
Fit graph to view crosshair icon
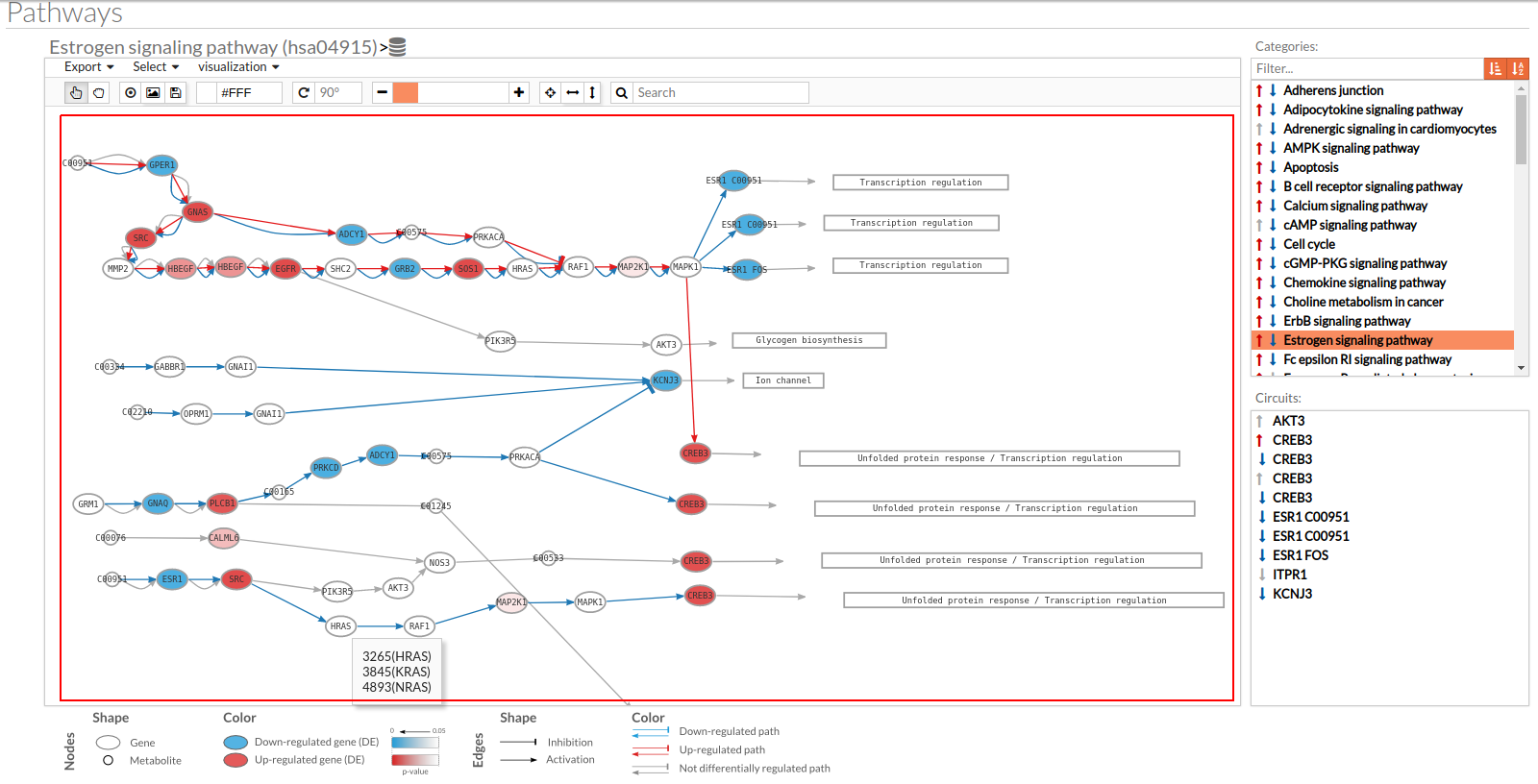point(550,92)
